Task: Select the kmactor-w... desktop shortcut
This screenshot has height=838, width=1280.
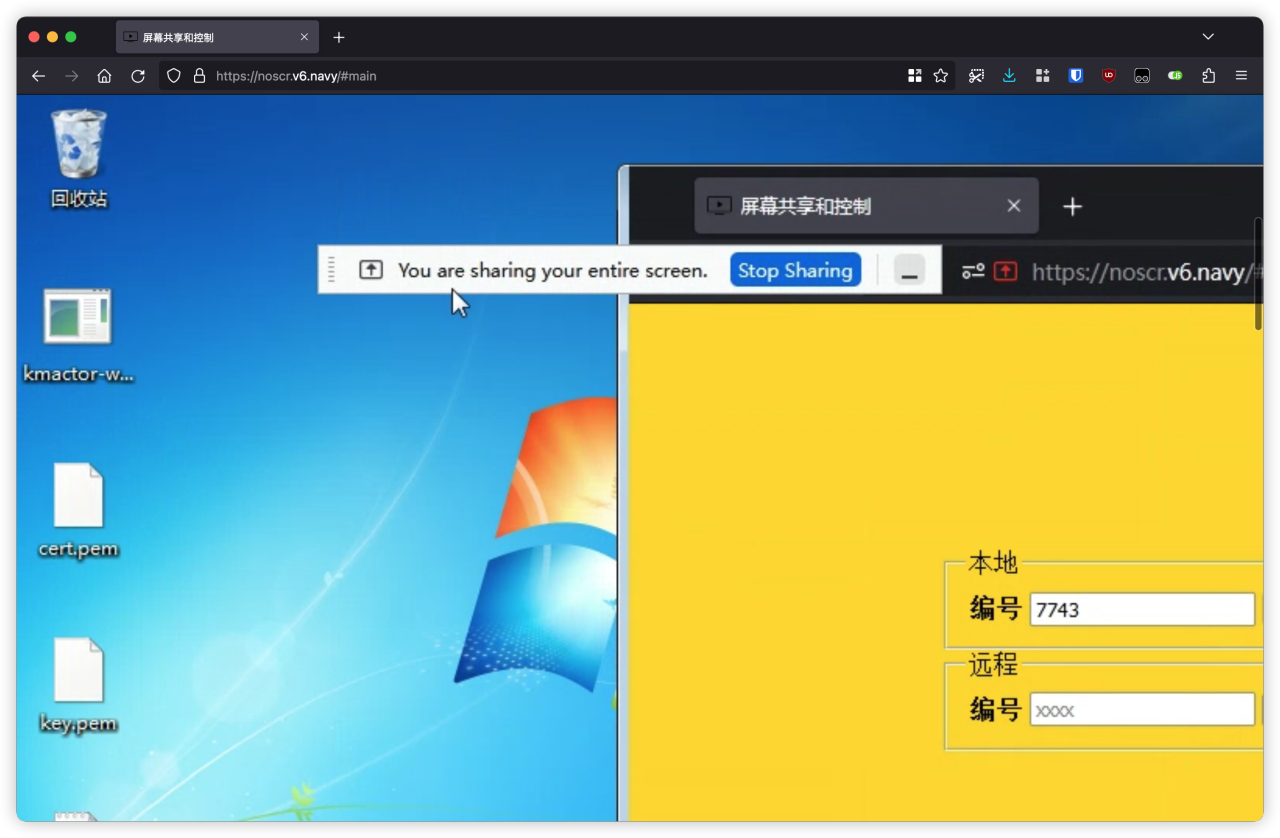Action: 78,336
